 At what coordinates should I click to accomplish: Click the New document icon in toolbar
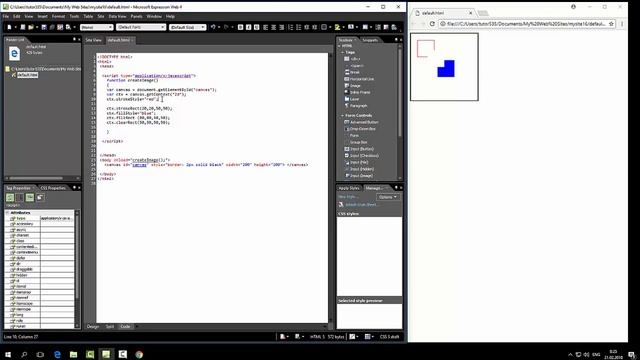[9, 27]
